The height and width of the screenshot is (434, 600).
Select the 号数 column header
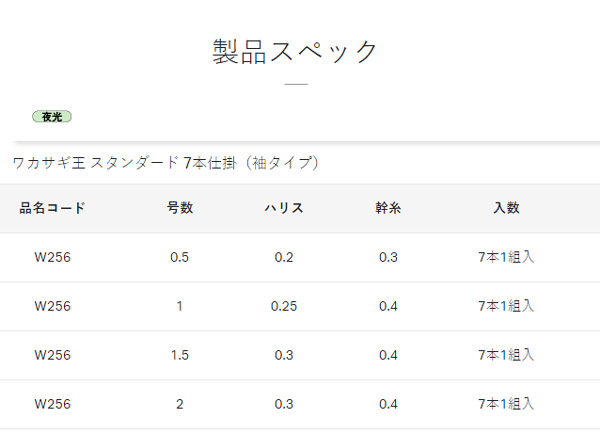[179, 208]
